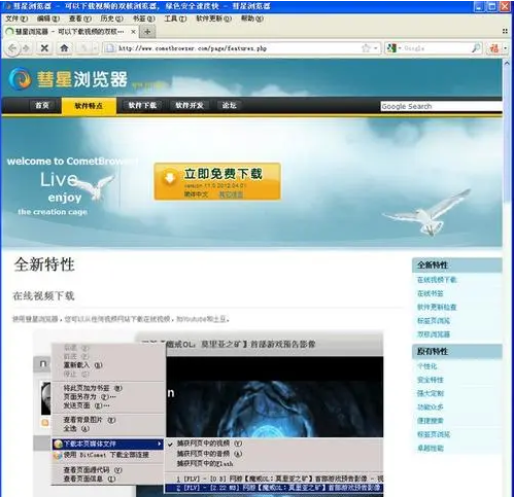The width and height of the screenshot is (514, 497).
Task: Open the 安全特性 sidebar link
Action: [x=430, y=380]
